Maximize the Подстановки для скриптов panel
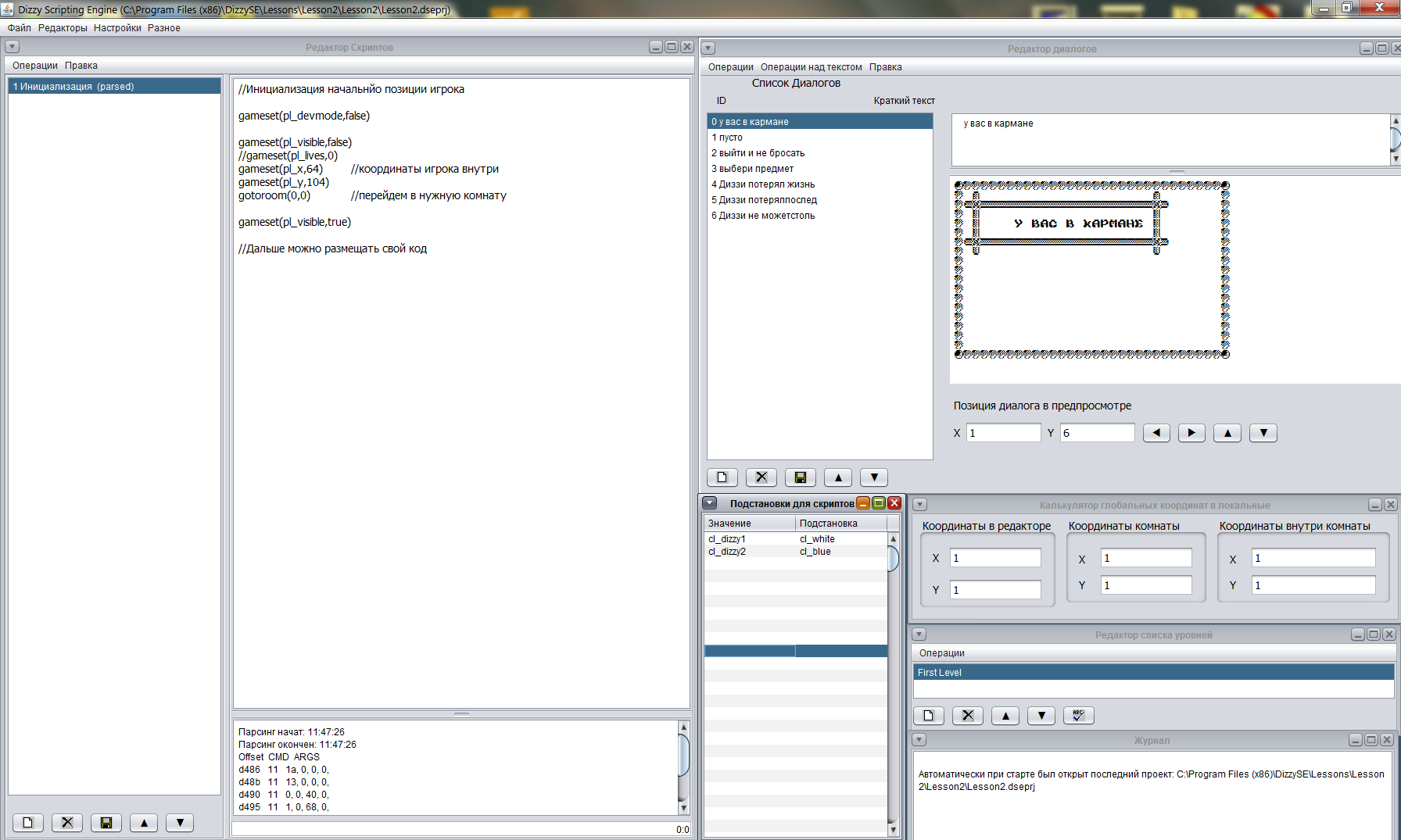The height and width of the screenshot is (840, 1401). click(x=879, y=503)
